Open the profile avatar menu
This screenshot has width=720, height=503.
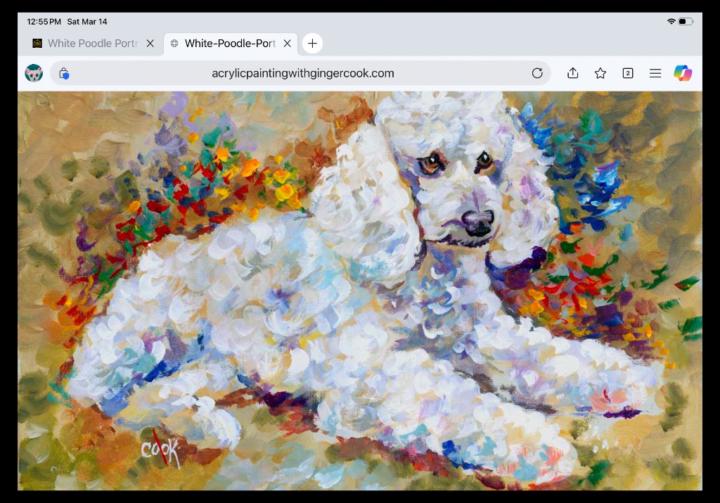click(x=34, y=73)
